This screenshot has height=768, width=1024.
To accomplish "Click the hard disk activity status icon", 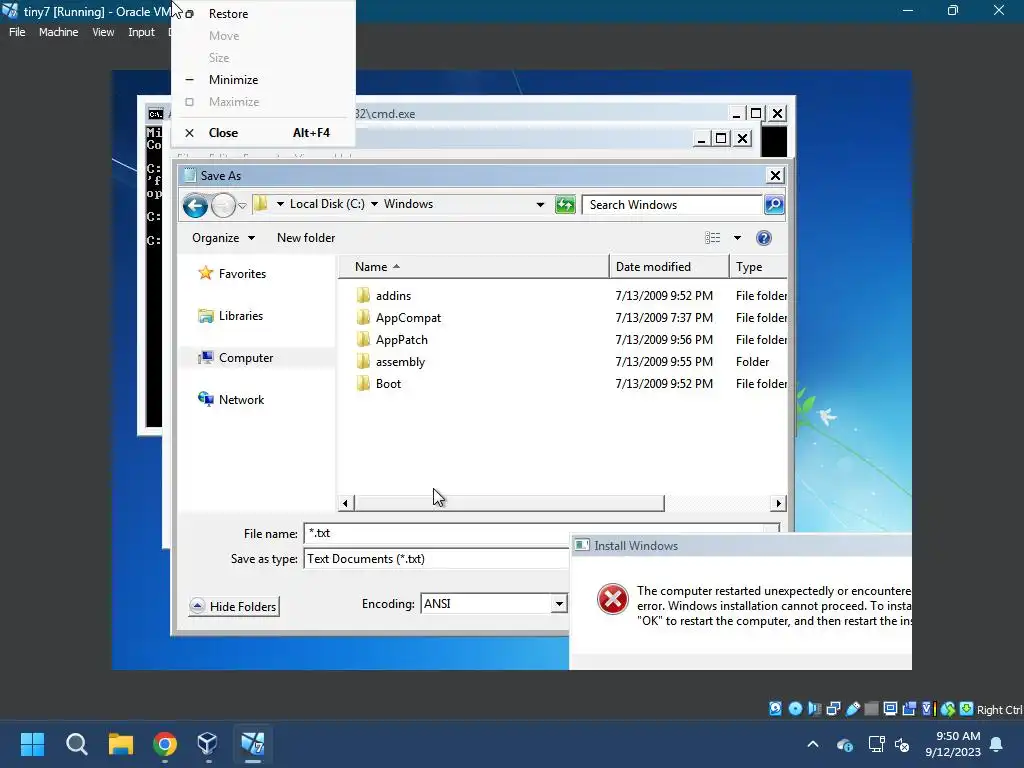I will click(x=775, y=709).
